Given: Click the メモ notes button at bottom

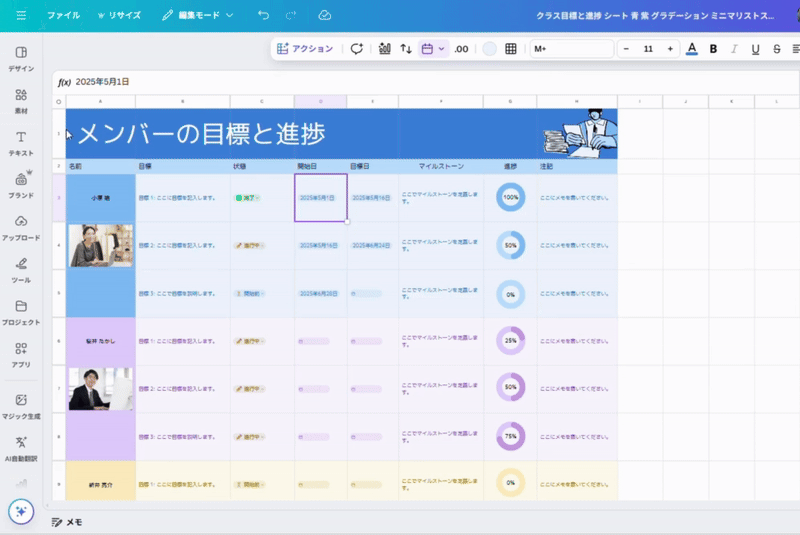Looking at the screenshot, I should [x=67, y=522].
